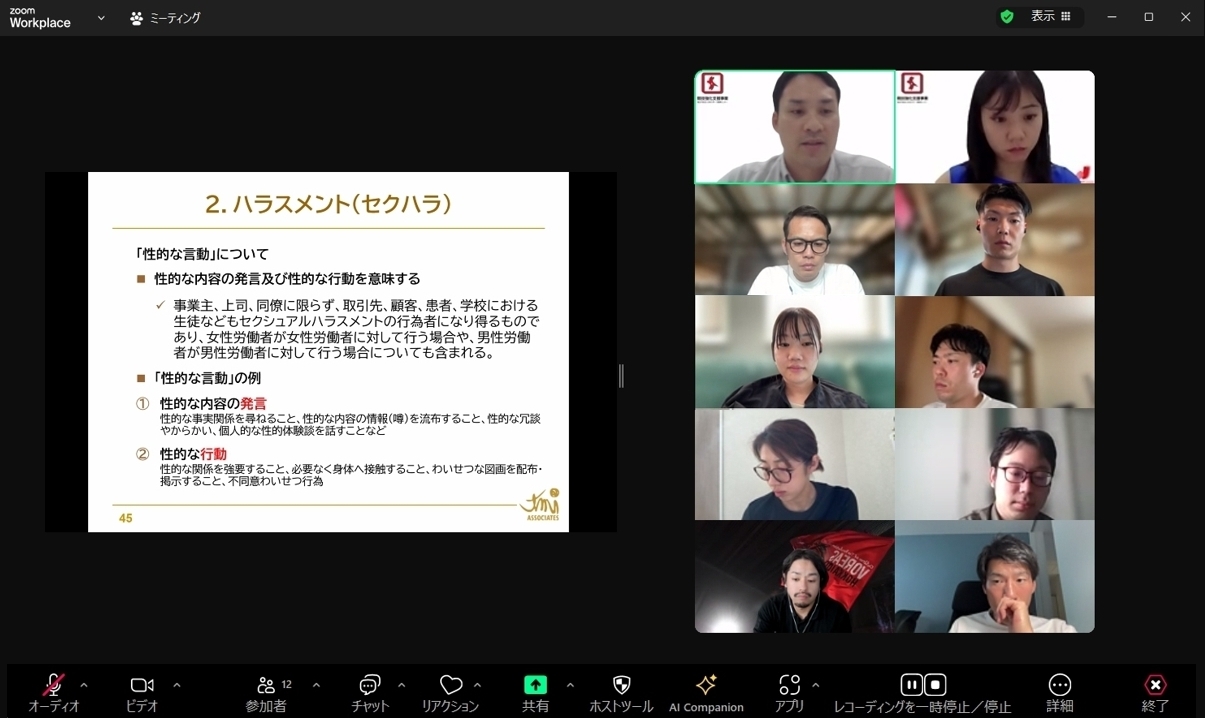Unmute the microphone via オーディオ icon
Image resolution: width=1205 pixels, height=718 pixels.
[53, 685]
